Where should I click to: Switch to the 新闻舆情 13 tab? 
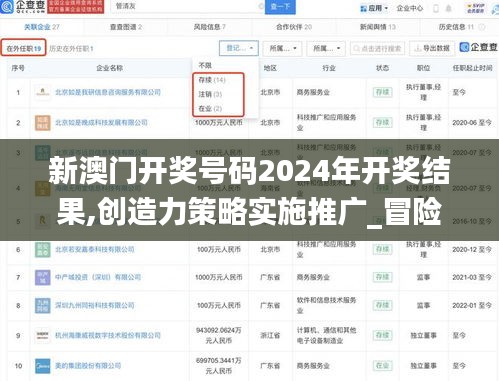[378, 27]
